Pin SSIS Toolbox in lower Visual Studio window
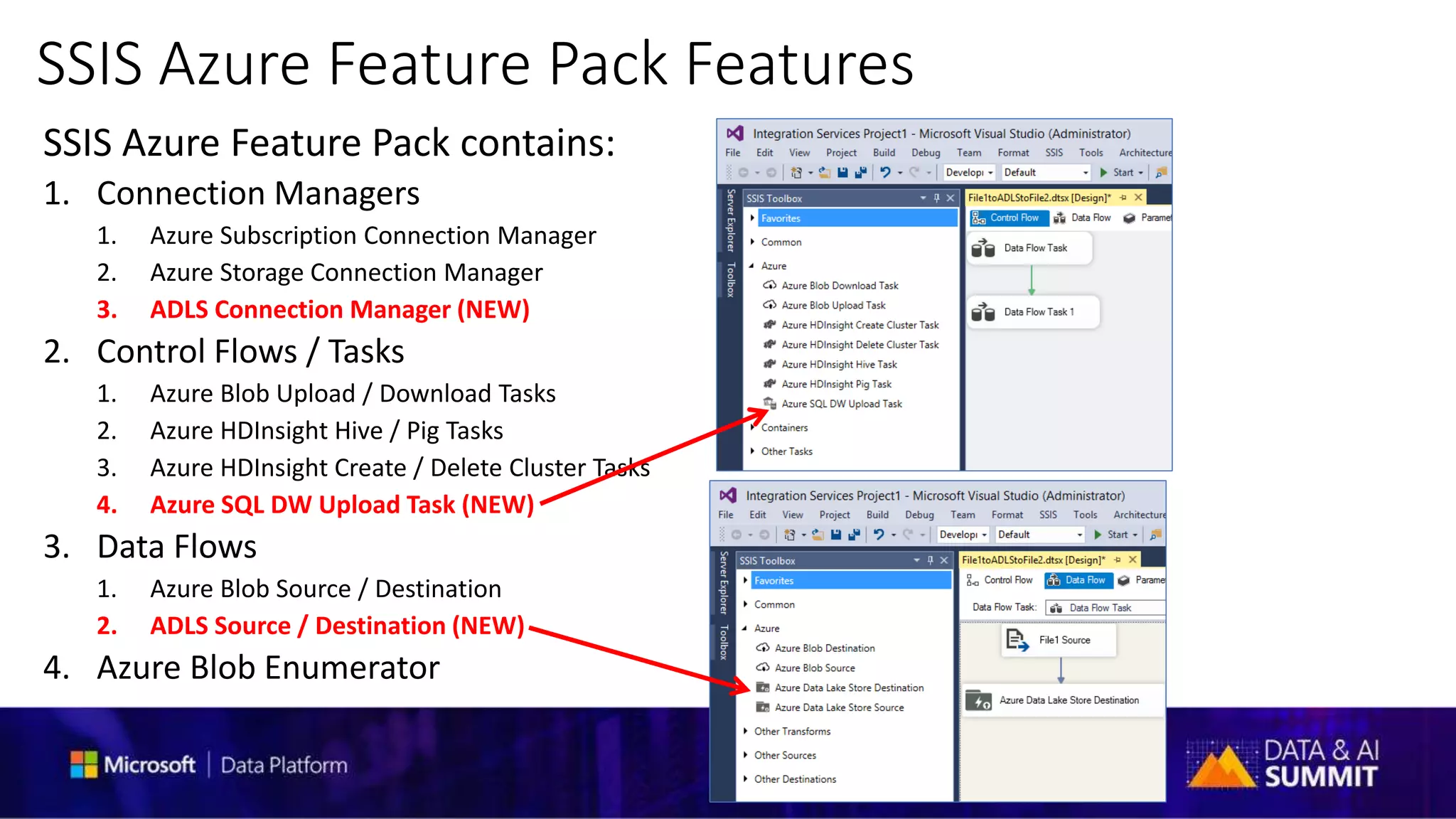This screenshot has height=819, width=1456. pos(930,560)
